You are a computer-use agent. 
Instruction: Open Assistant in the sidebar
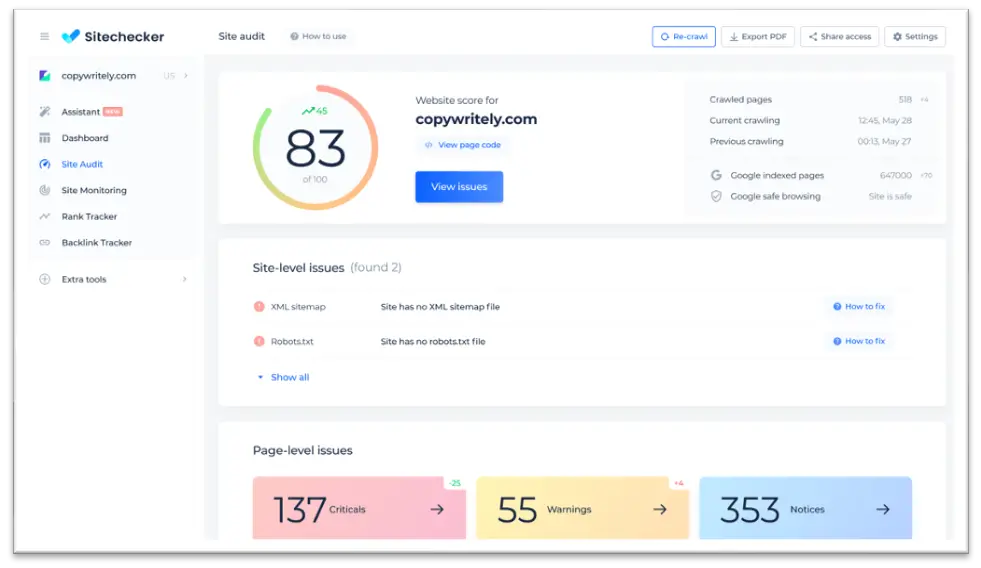pyautogui.click(x=81, y=111)
